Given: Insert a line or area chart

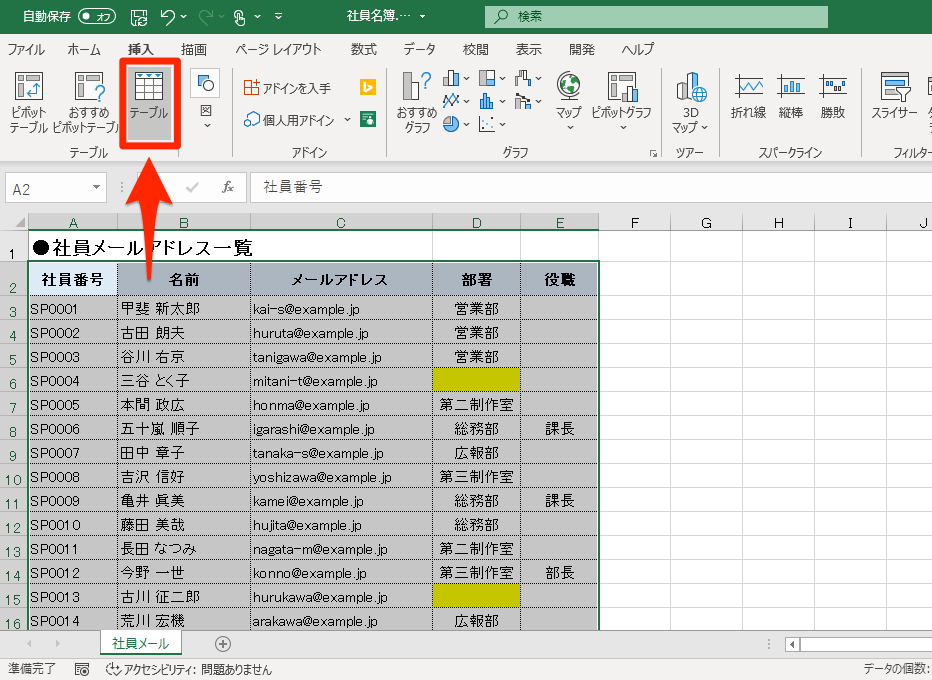Looking at the screenshot, I should pyautogui.click(x=451, y=100).
